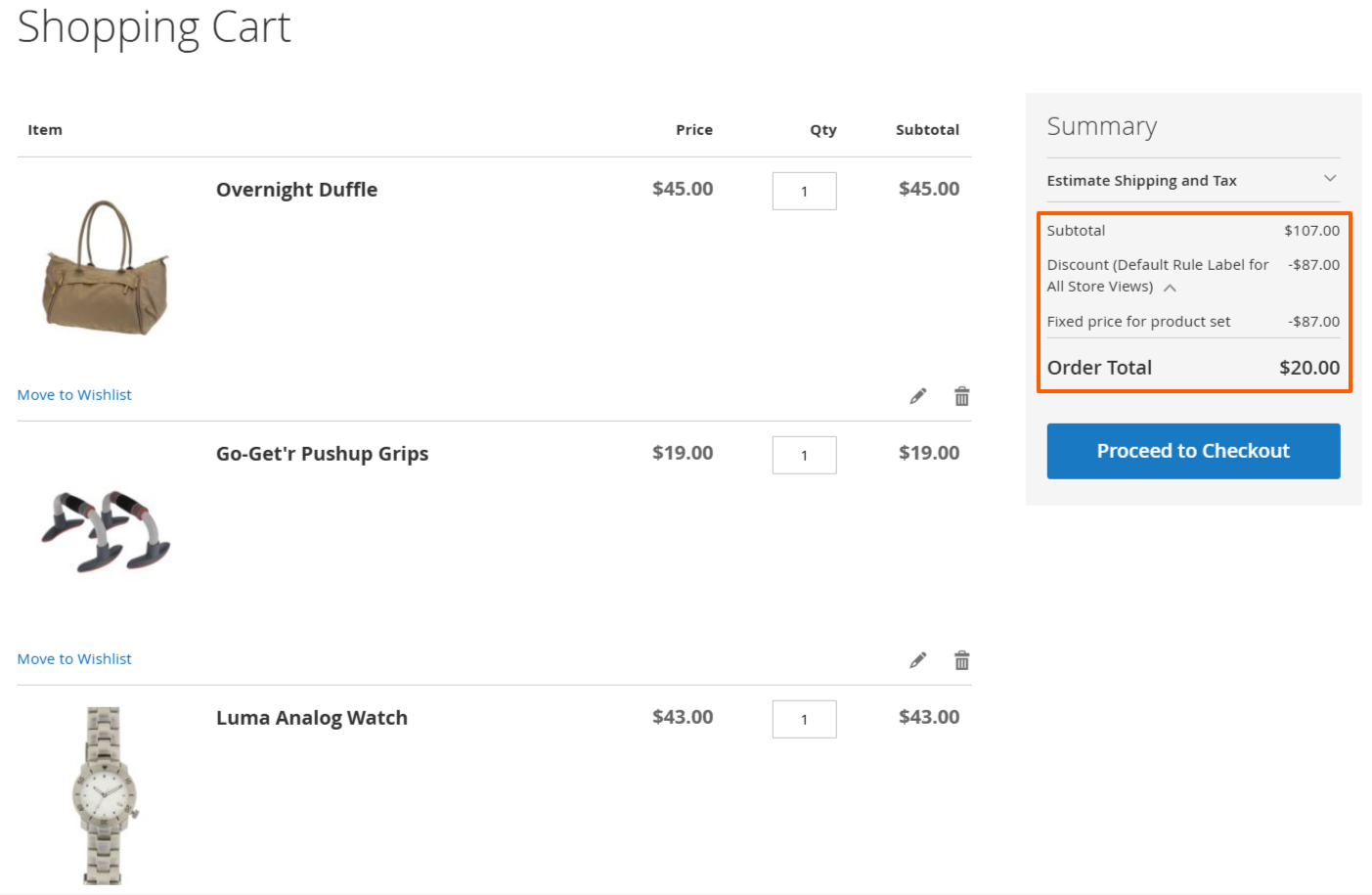
Task: Click the 'Fixed price for product set' label
Action: pyautogui.click(x=1138, y=322)
